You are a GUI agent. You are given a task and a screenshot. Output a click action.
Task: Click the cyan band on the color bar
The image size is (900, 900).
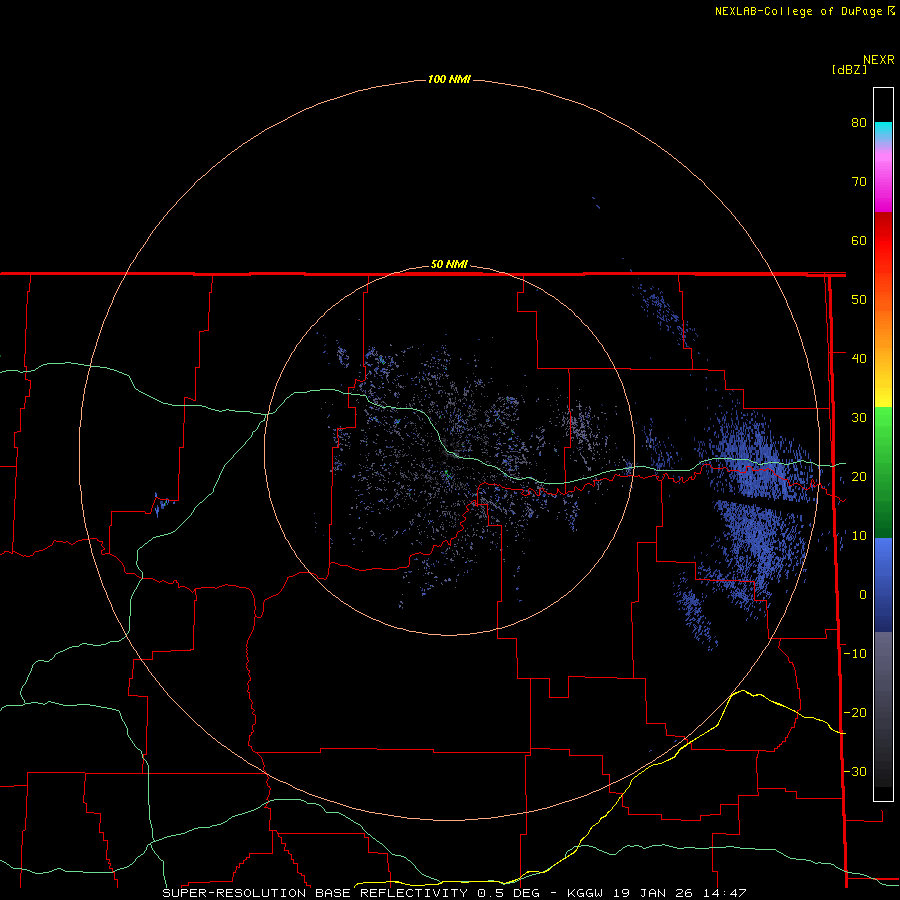pos(883,129)
